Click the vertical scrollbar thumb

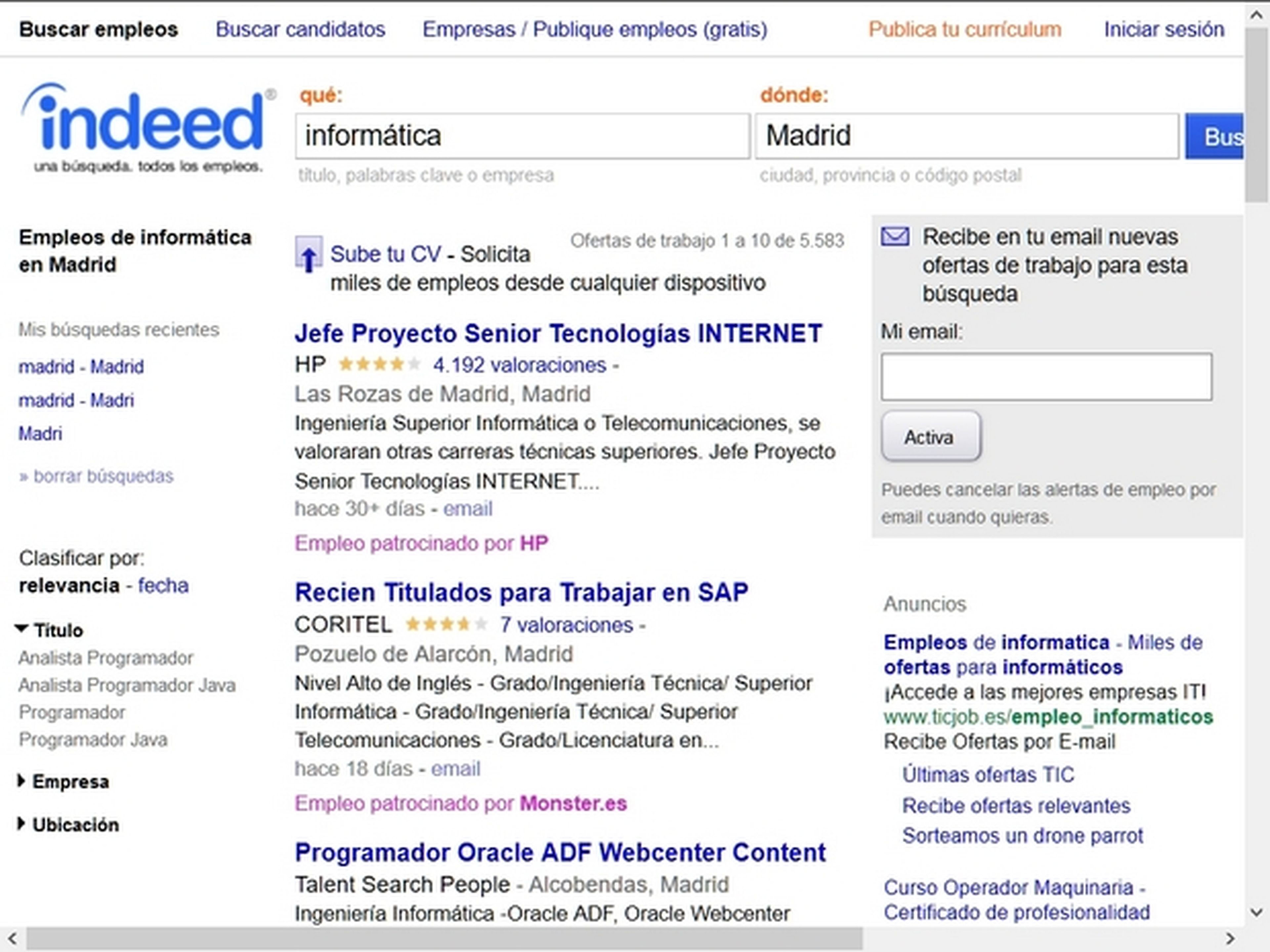(1256, 115)
